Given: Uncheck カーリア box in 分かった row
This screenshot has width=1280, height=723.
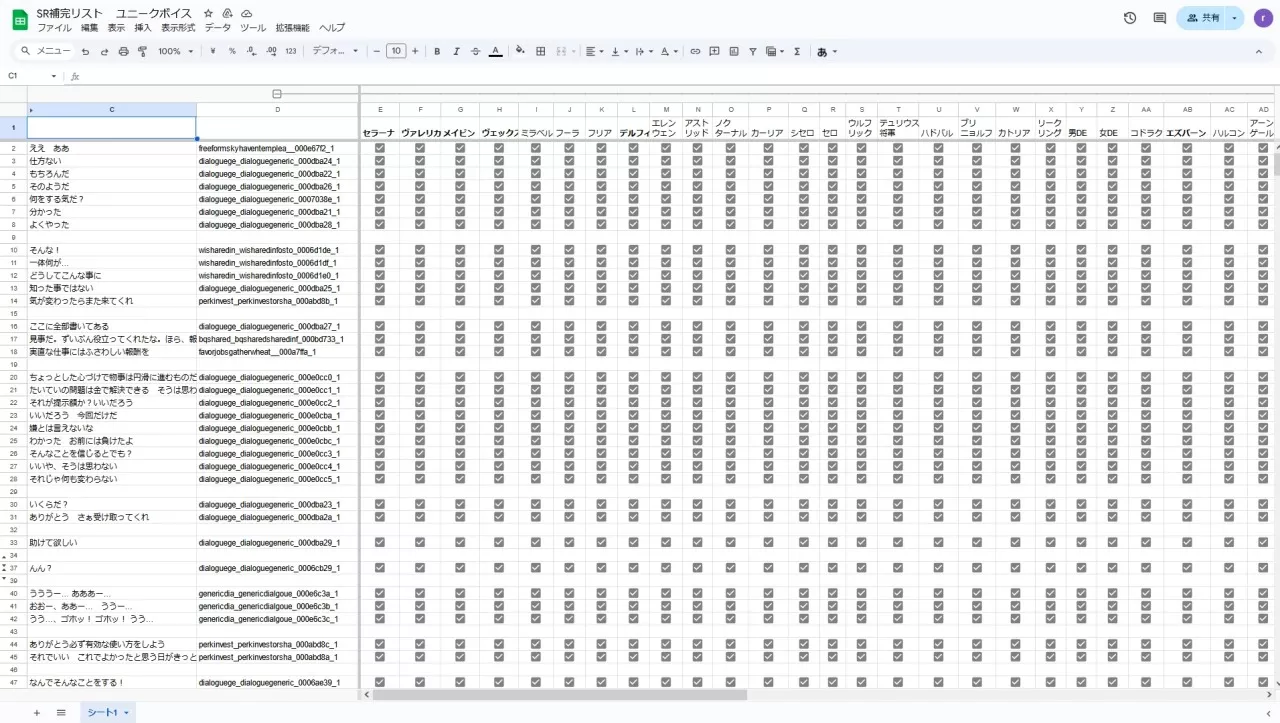Looking at the screenshot, I should [768, 212].
